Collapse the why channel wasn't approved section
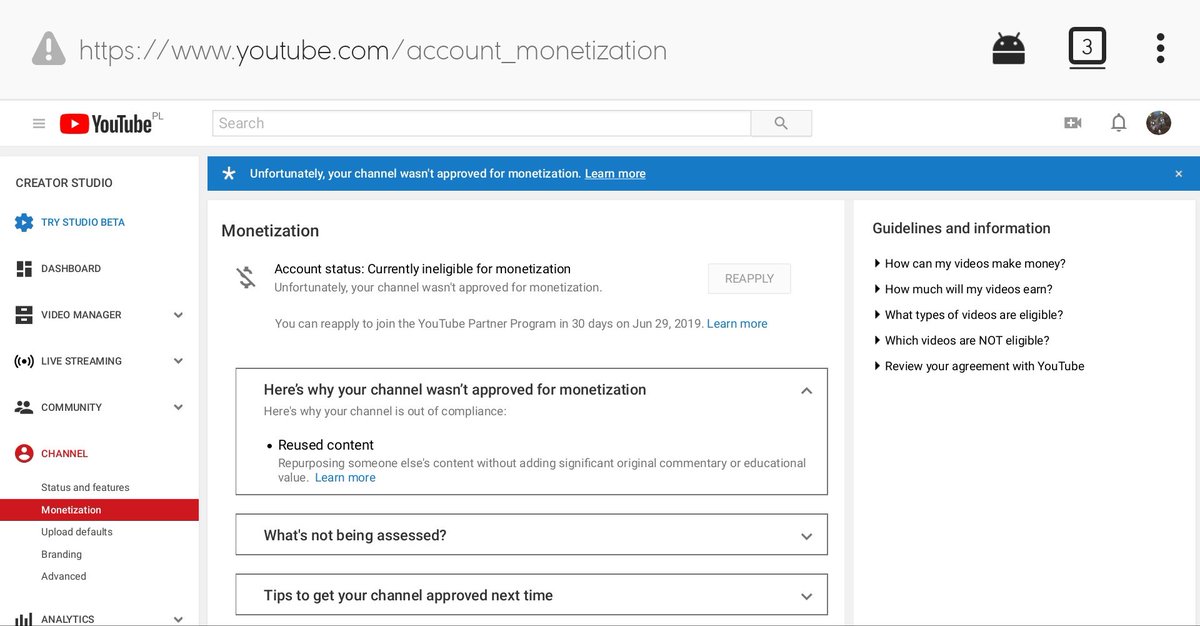The image size is (1200, 626). [x=806, y=391]
